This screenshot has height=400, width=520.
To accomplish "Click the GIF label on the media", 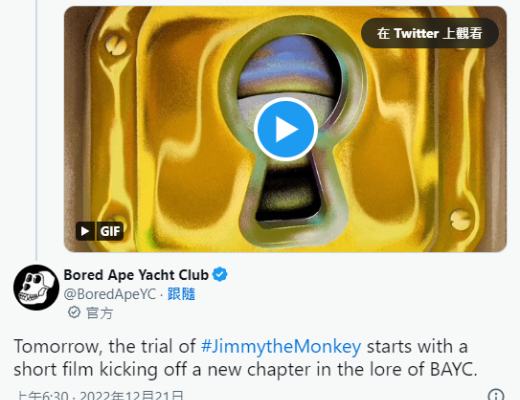I will point(110,231).
